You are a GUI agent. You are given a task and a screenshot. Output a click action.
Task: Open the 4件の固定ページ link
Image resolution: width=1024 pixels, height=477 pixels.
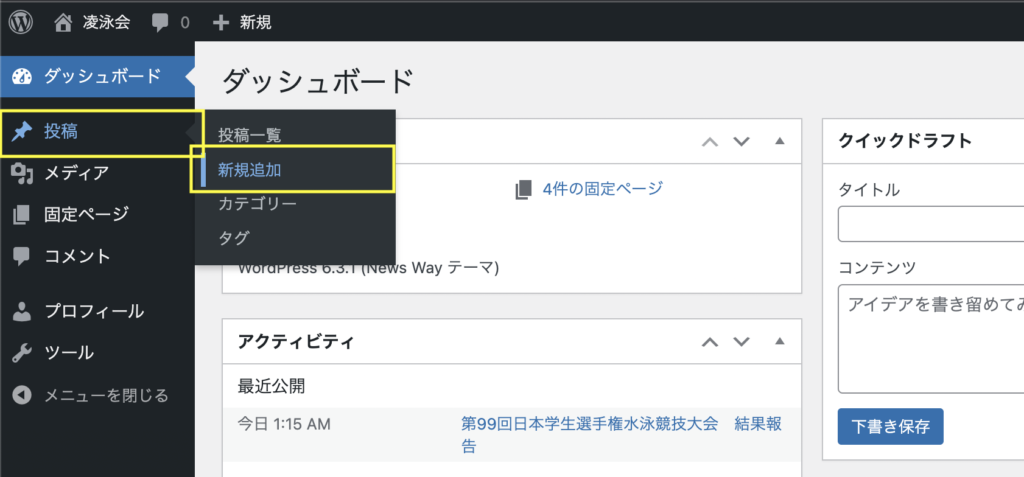pos(601,188)
